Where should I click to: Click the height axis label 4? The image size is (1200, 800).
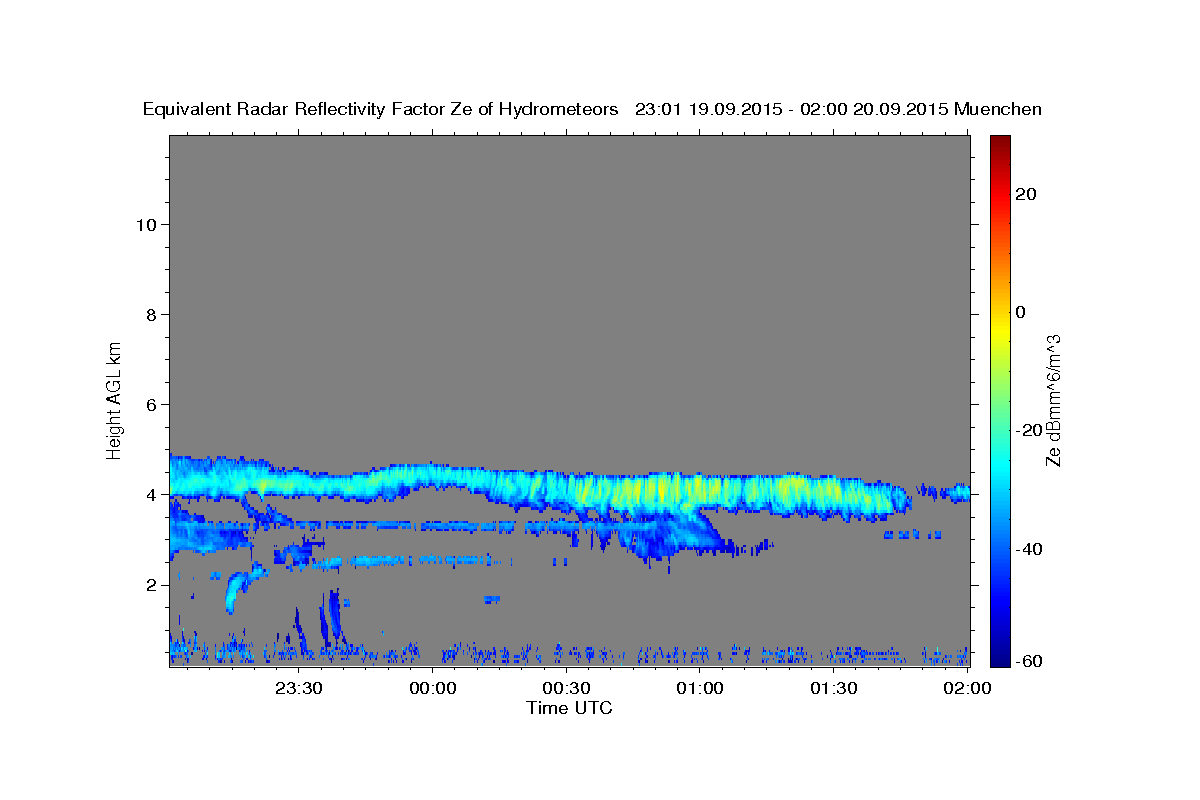pyautogui.click(x=151, y=494)
